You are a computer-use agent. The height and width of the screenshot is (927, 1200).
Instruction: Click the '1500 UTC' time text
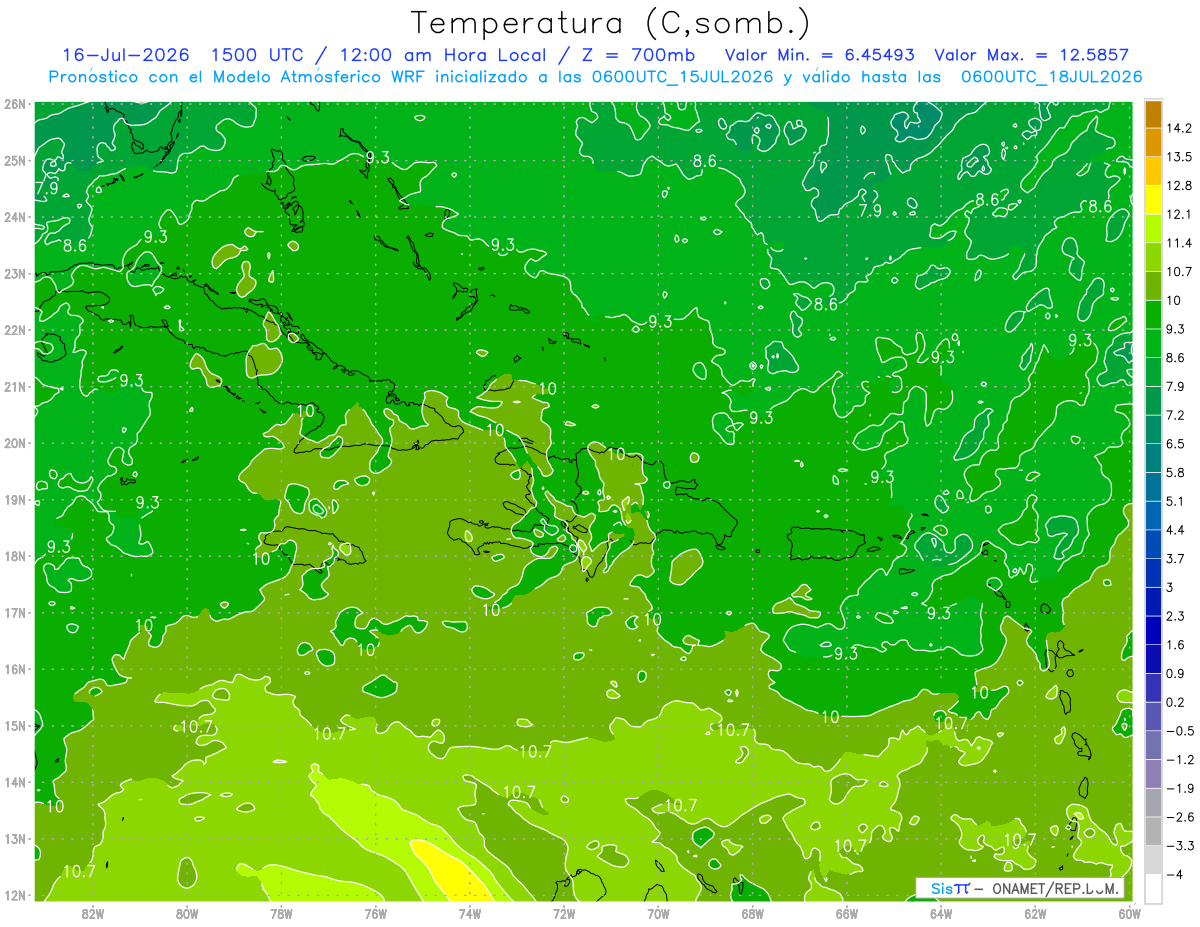tap(259, 55)
